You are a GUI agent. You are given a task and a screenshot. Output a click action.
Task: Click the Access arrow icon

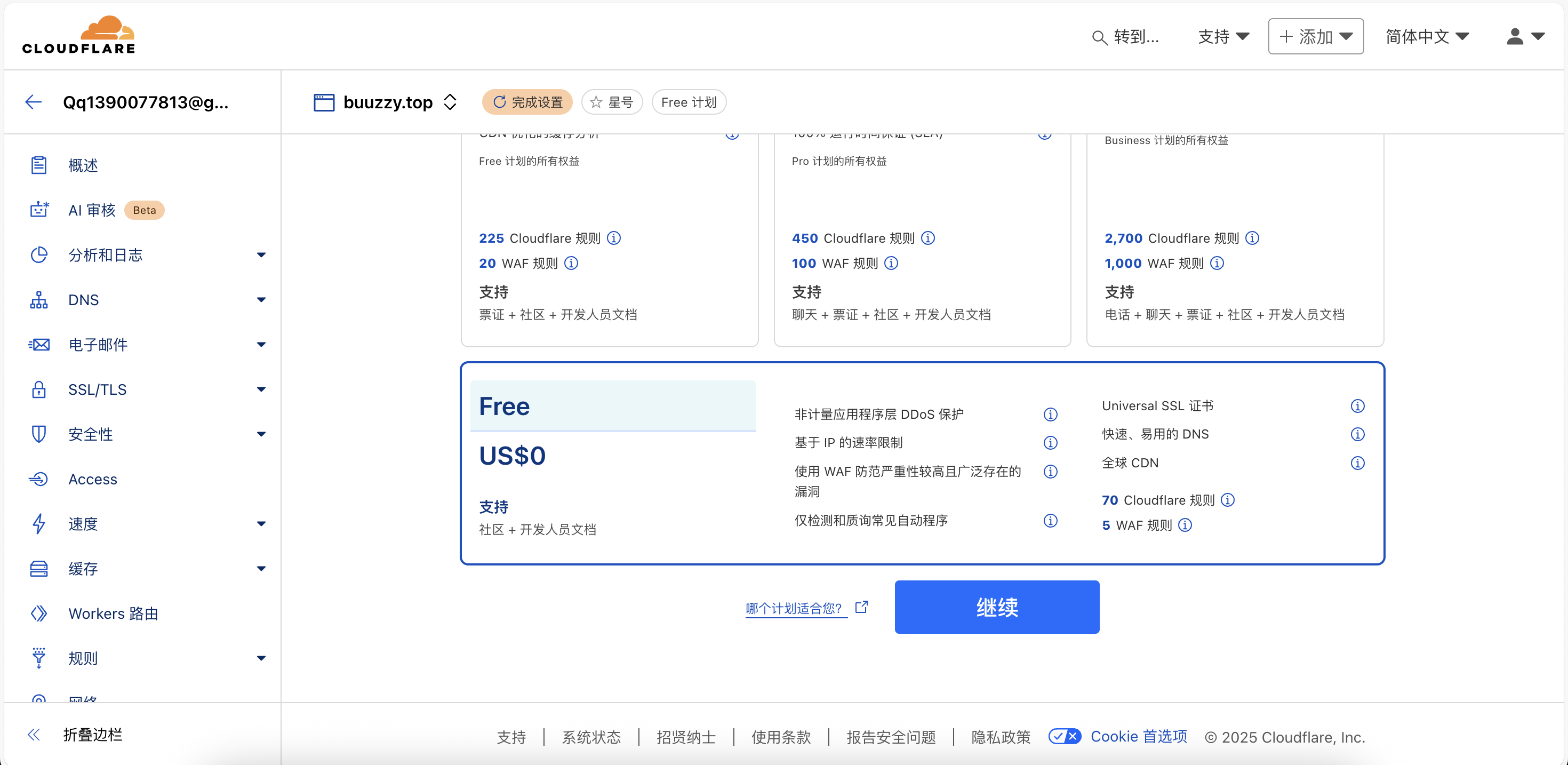tap(39, 479)
